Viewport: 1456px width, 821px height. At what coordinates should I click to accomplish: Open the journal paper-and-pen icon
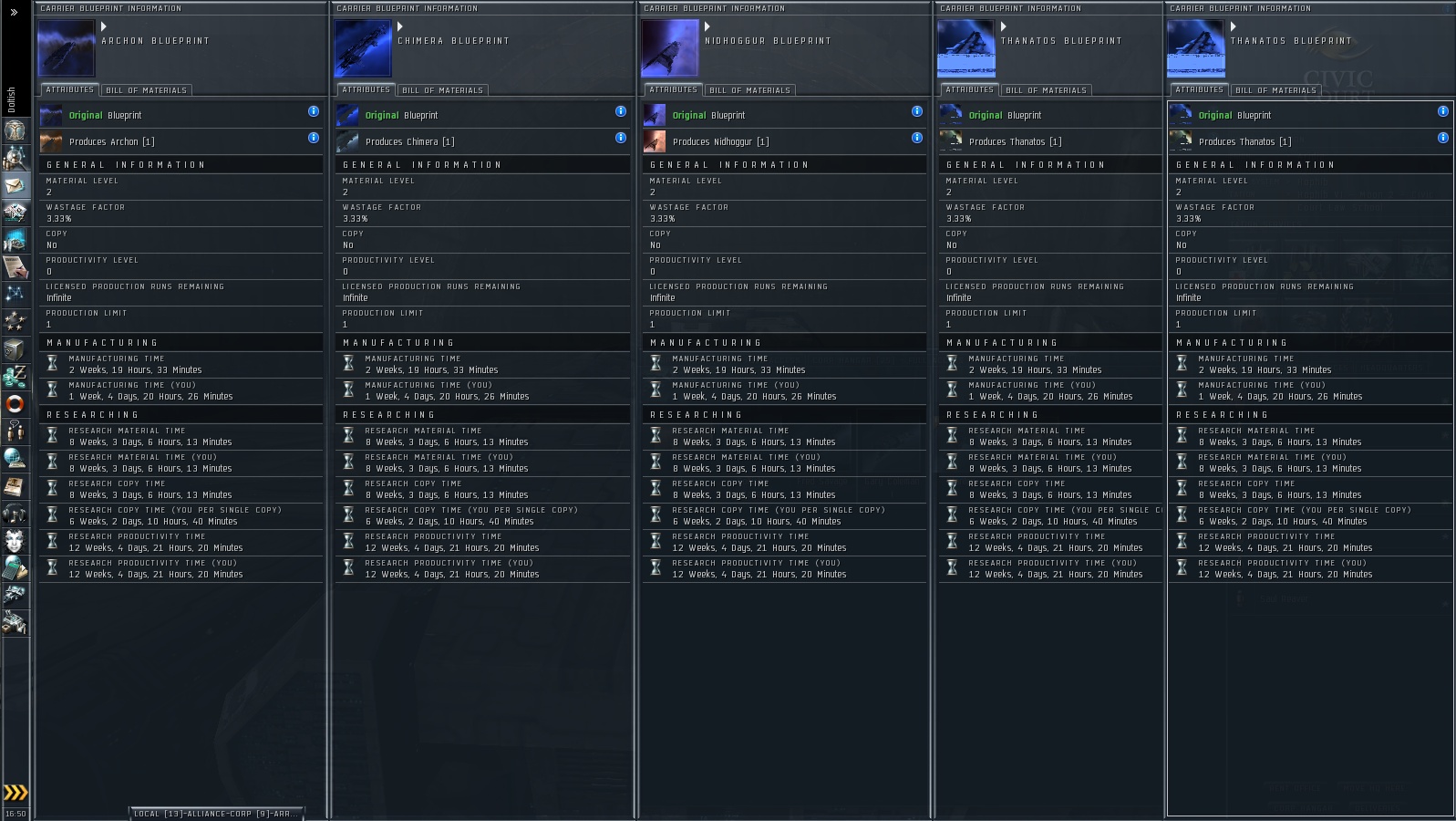(15, 267)
